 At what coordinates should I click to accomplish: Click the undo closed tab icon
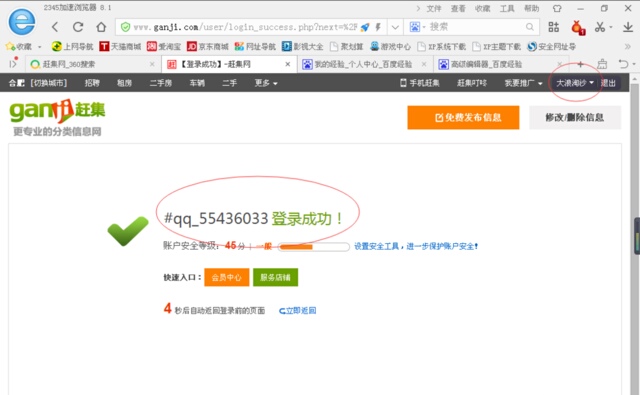(623, 64)
